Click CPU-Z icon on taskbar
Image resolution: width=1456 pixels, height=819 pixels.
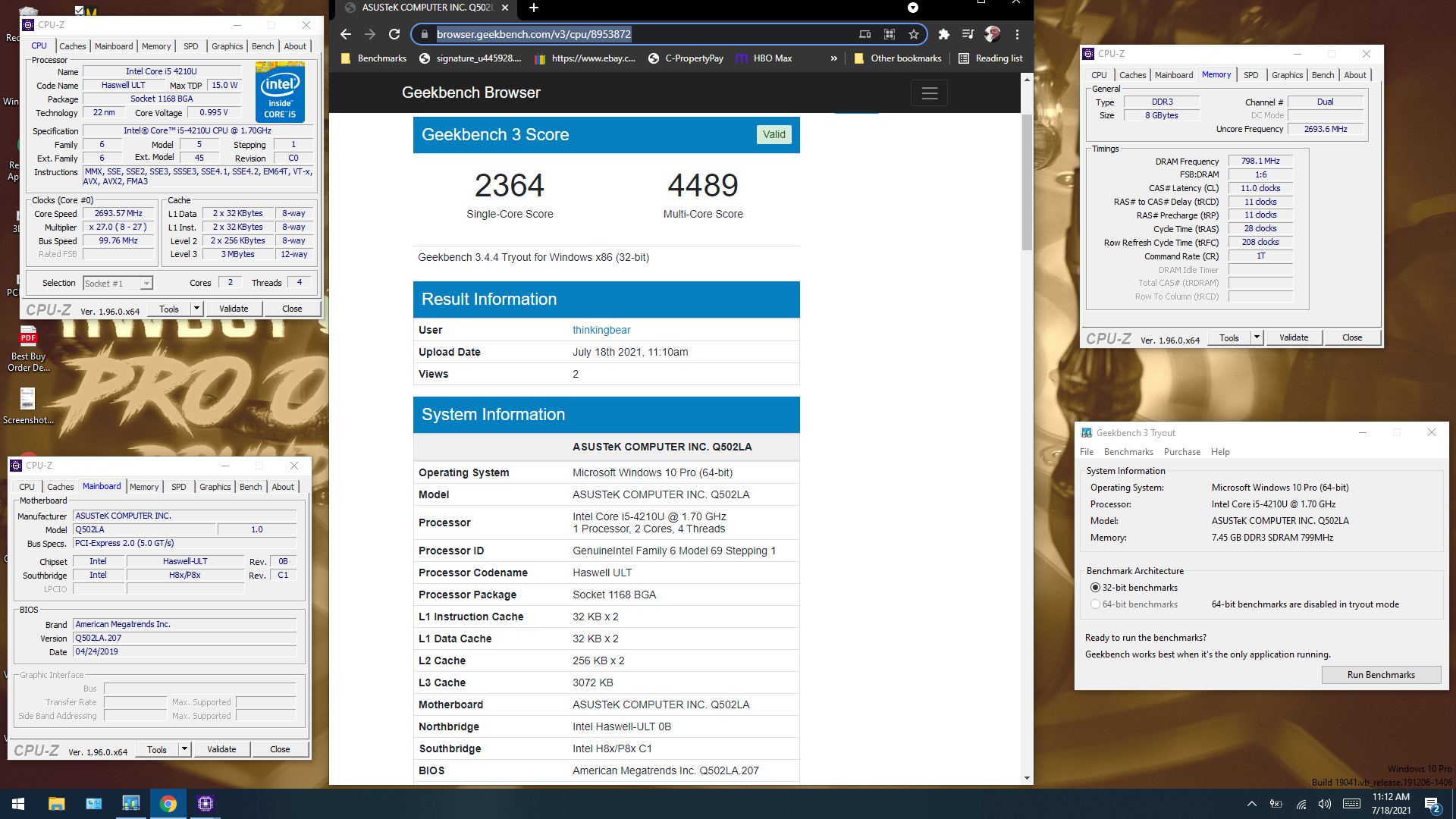click(x=206, y=804)
